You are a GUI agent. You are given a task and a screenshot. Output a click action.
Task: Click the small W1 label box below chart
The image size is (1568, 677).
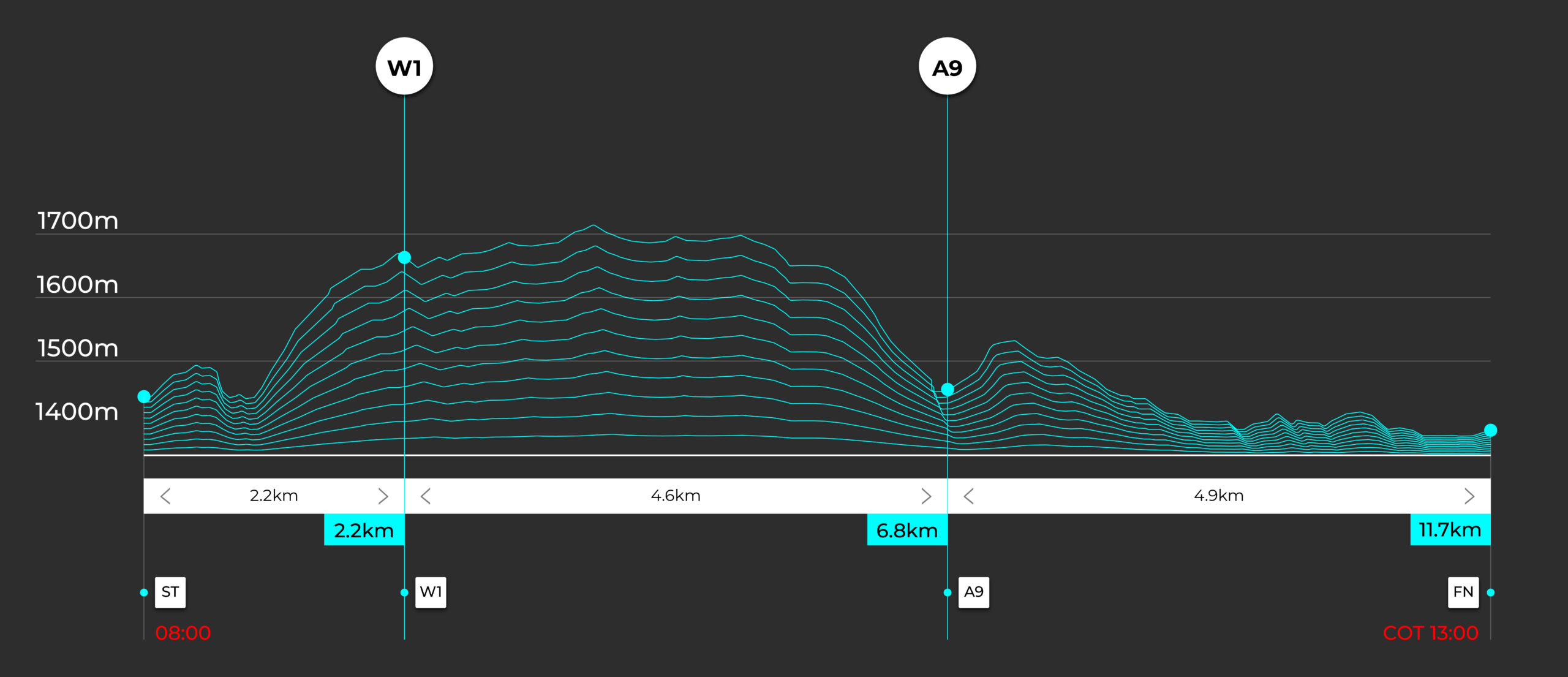tap(431, 592)
